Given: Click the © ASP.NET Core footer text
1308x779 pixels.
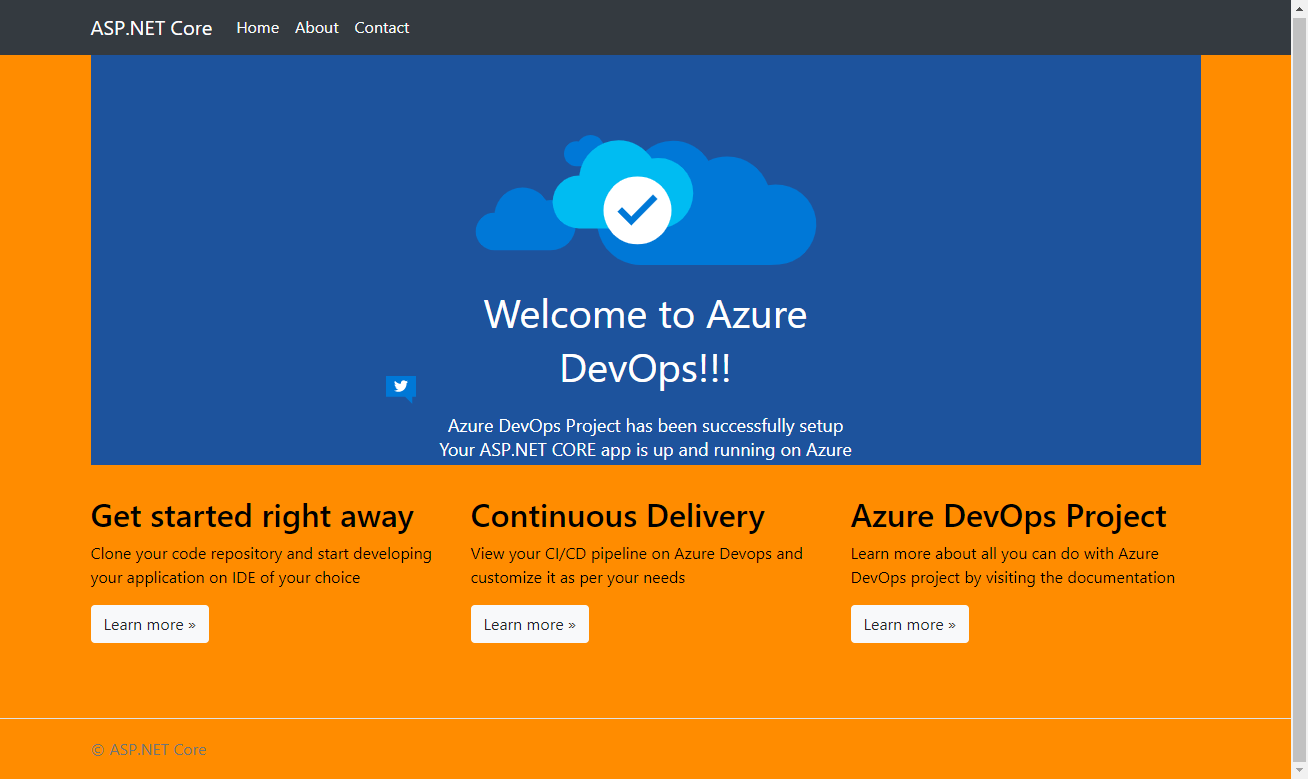Looking at the screenshot, I should 149,750.
